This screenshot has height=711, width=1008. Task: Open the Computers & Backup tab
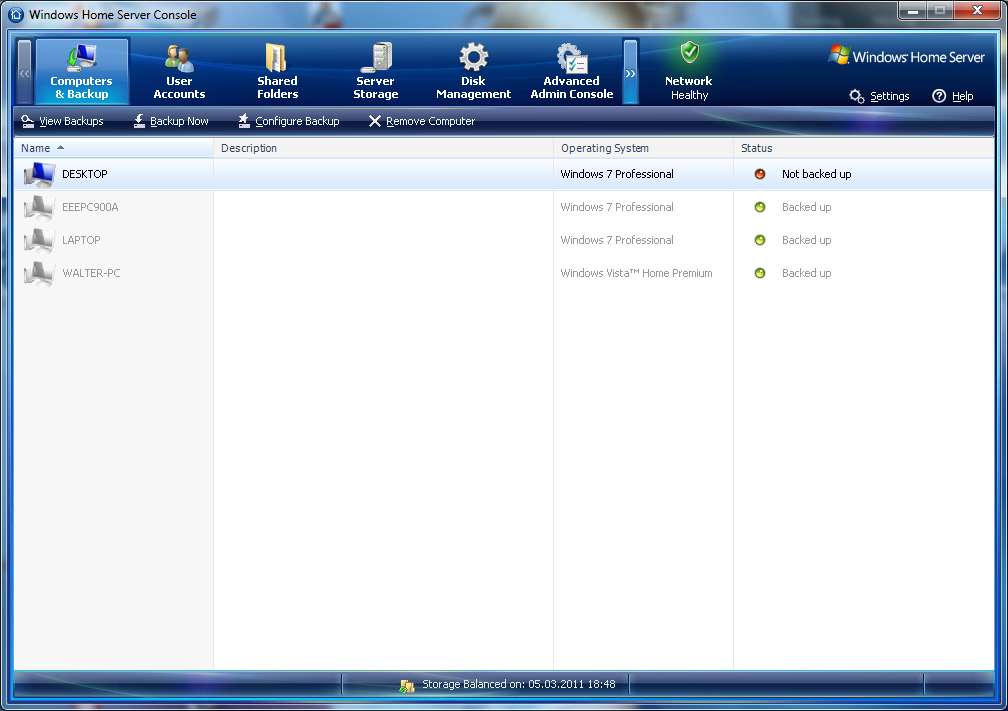tap(82, 71)
